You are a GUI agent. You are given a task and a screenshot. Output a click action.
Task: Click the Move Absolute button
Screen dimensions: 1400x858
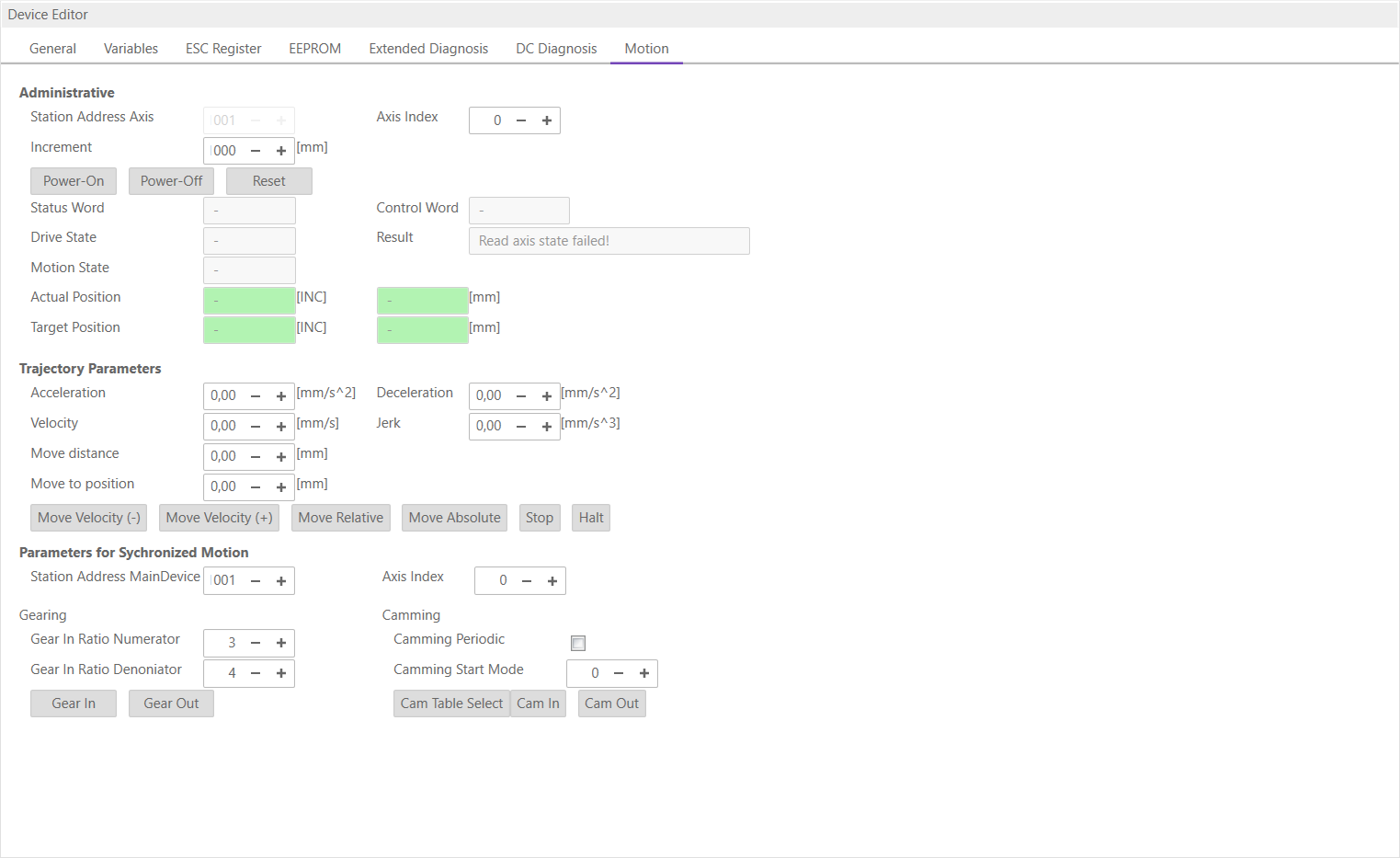pos(454,518)
